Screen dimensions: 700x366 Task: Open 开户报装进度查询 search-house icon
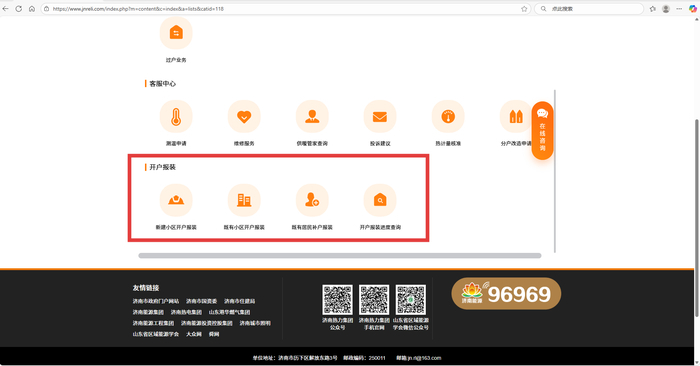point(380,200)
